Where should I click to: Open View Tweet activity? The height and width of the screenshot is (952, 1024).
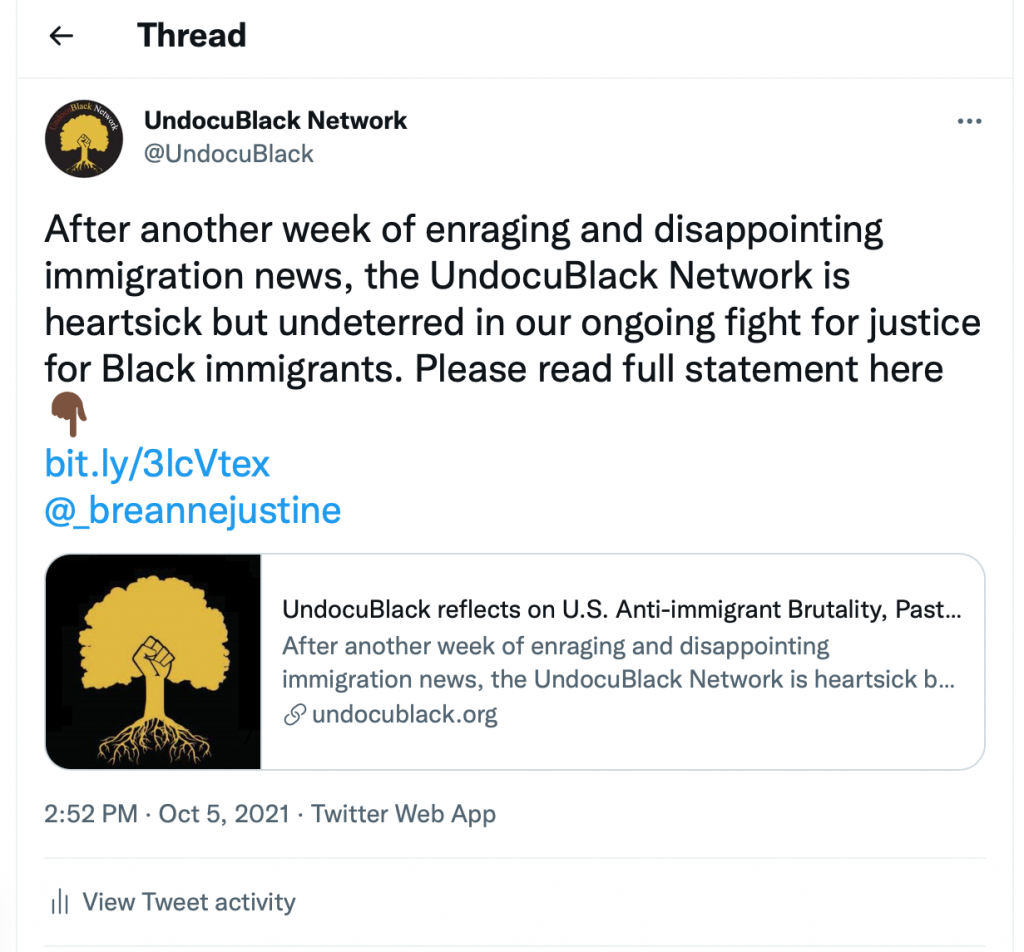[189, 902]
